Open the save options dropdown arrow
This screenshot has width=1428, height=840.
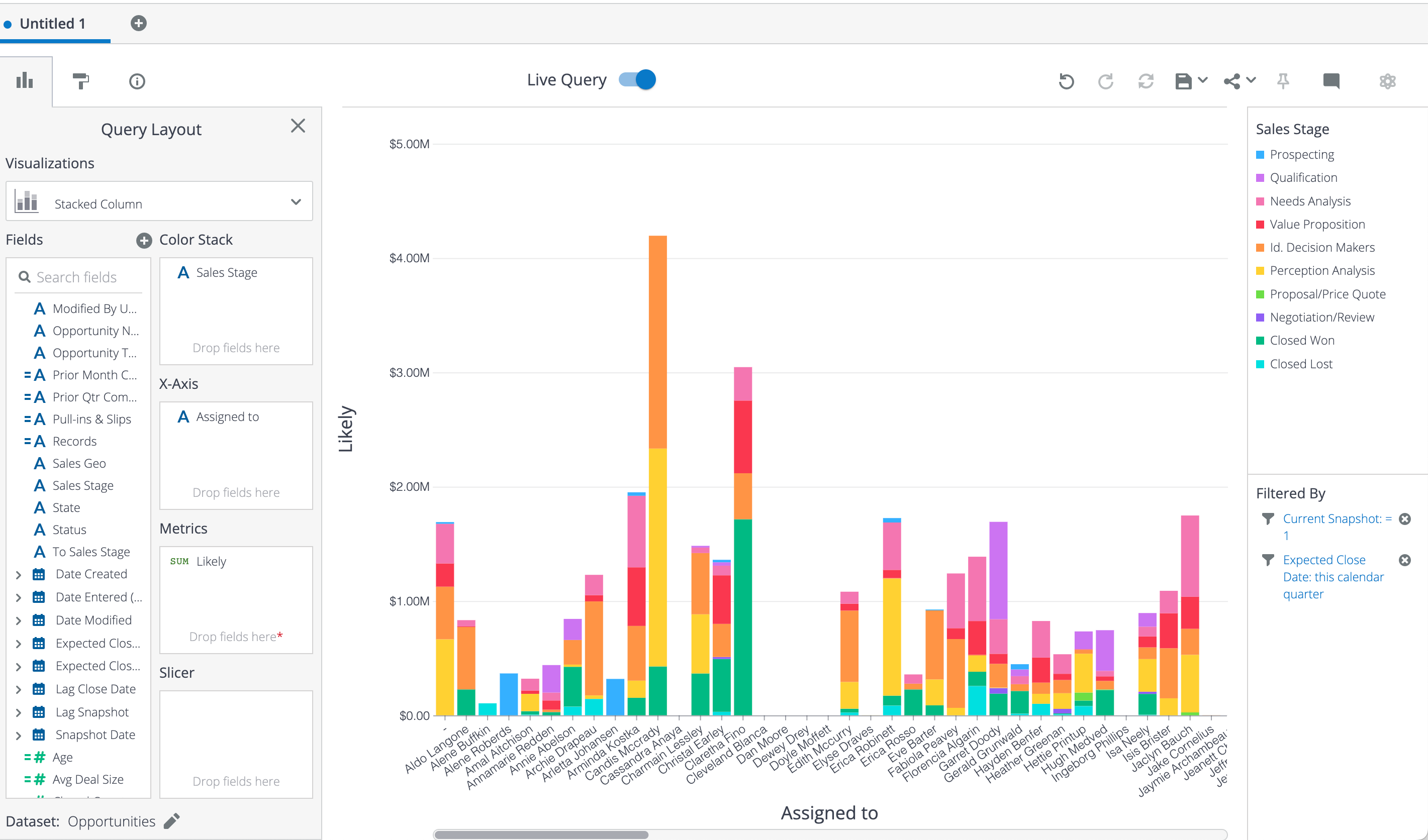pos(1202,80)
